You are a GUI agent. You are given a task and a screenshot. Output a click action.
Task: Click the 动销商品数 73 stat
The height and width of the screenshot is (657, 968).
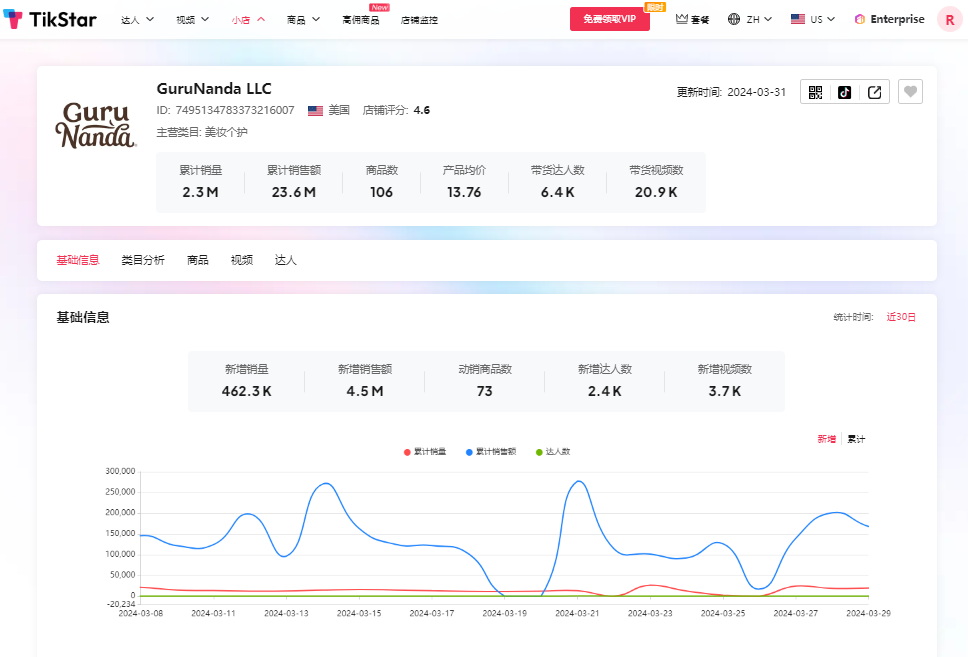485,380
